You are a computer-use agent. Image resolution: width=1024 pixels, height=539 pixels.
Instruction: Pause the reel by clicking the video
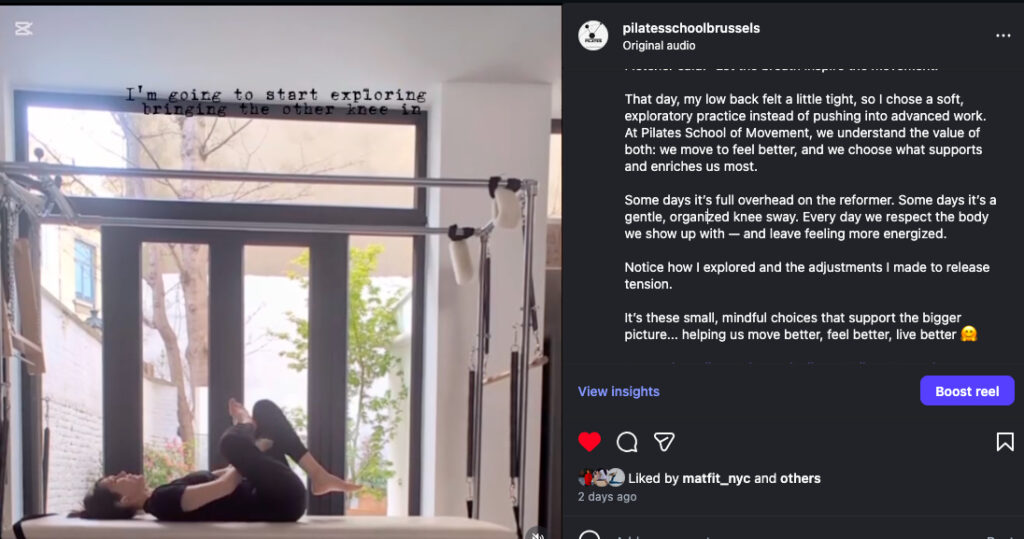281,271
